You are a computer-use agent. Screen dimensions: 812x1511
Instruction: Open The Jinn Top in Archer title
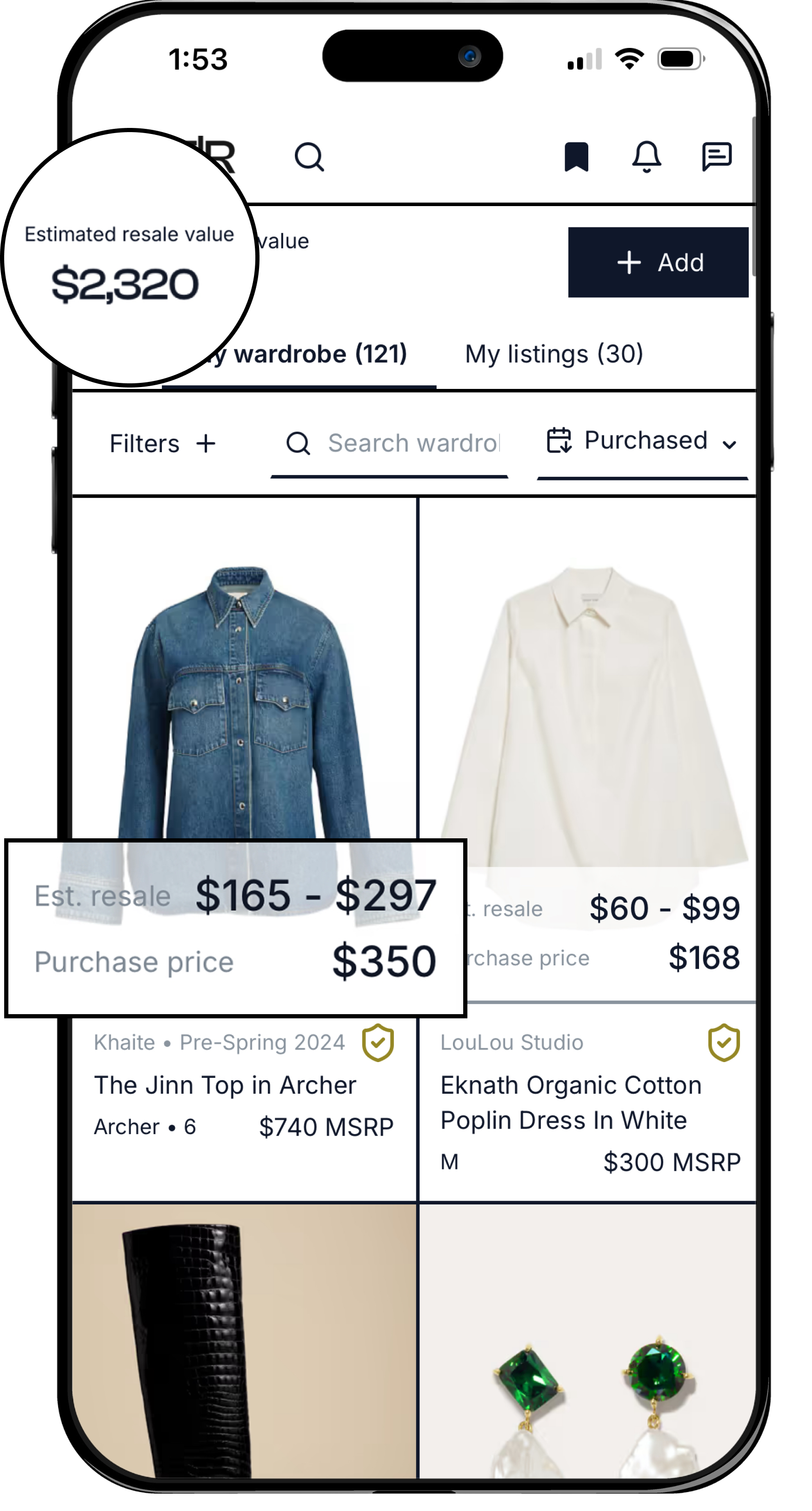pyautogui.click(x=225, y=1085)
